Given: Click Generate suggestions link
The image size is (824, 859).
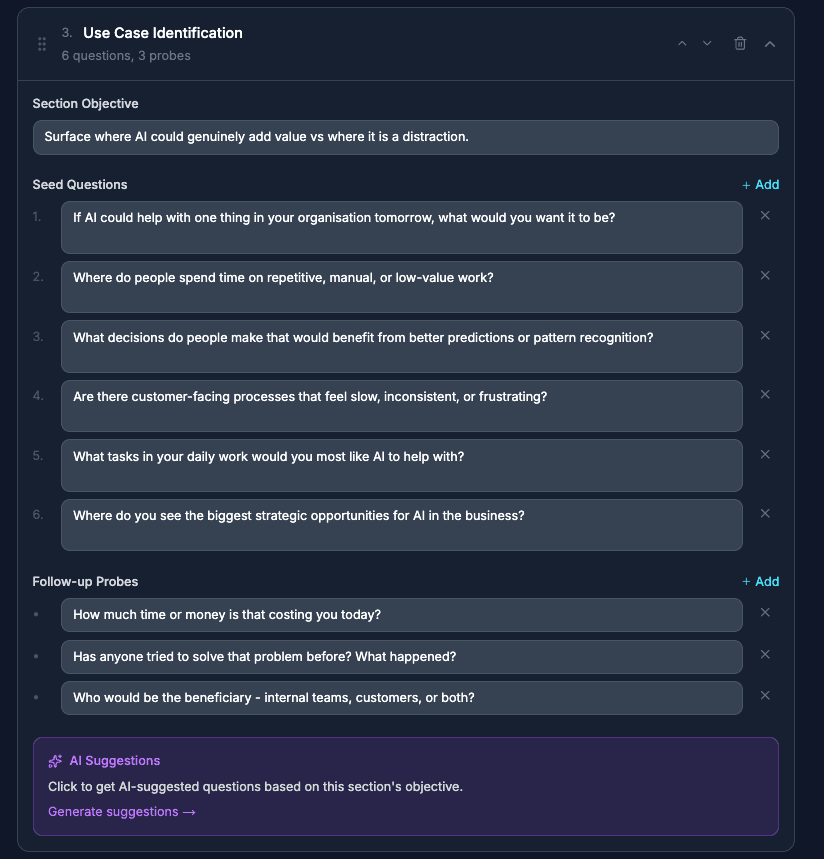Looking at the screenshot, I should [121, 811].
